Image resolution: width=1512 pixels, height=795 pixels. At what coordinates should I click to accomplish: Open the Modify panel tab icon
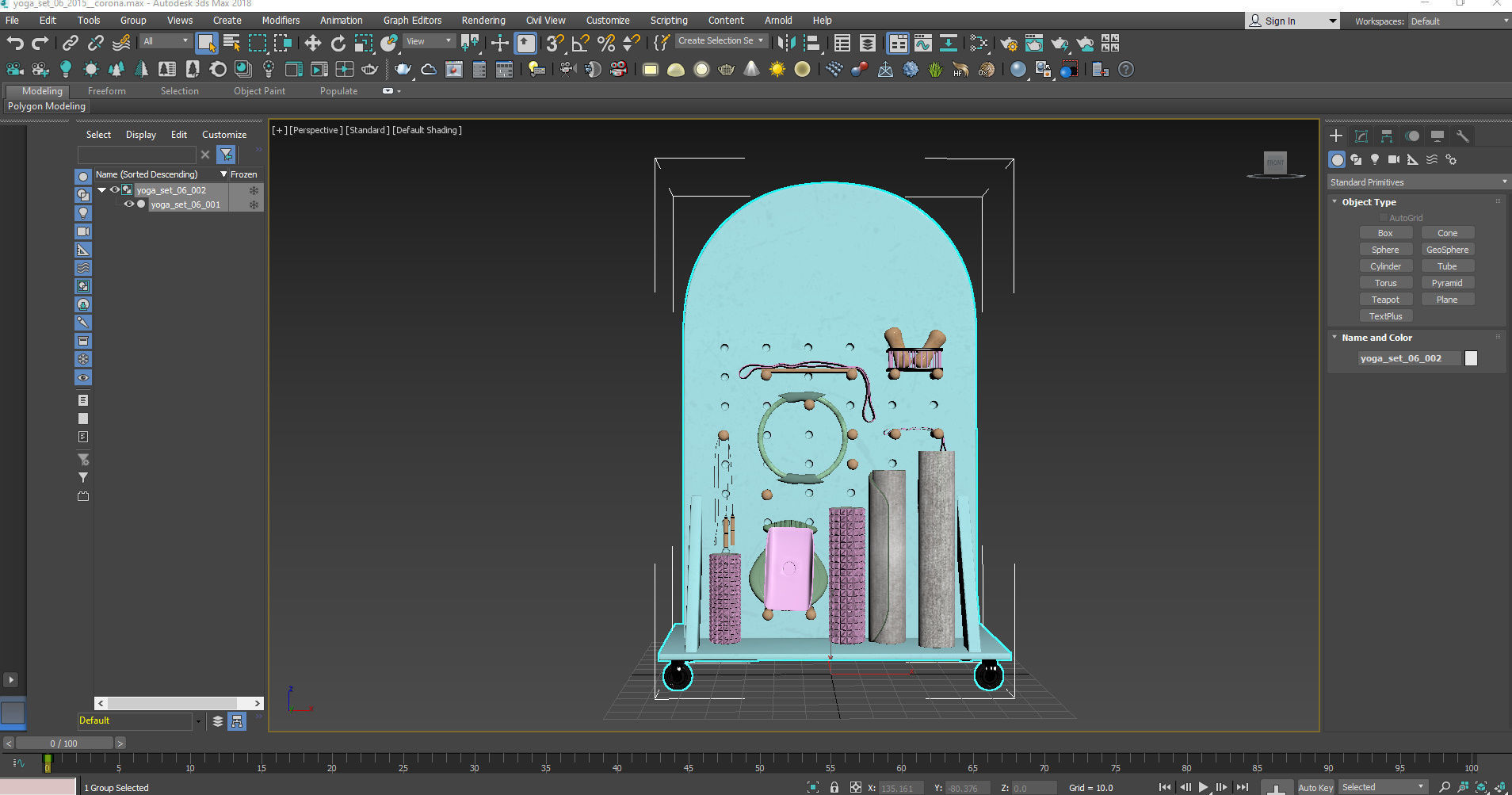pos(1361,136)
